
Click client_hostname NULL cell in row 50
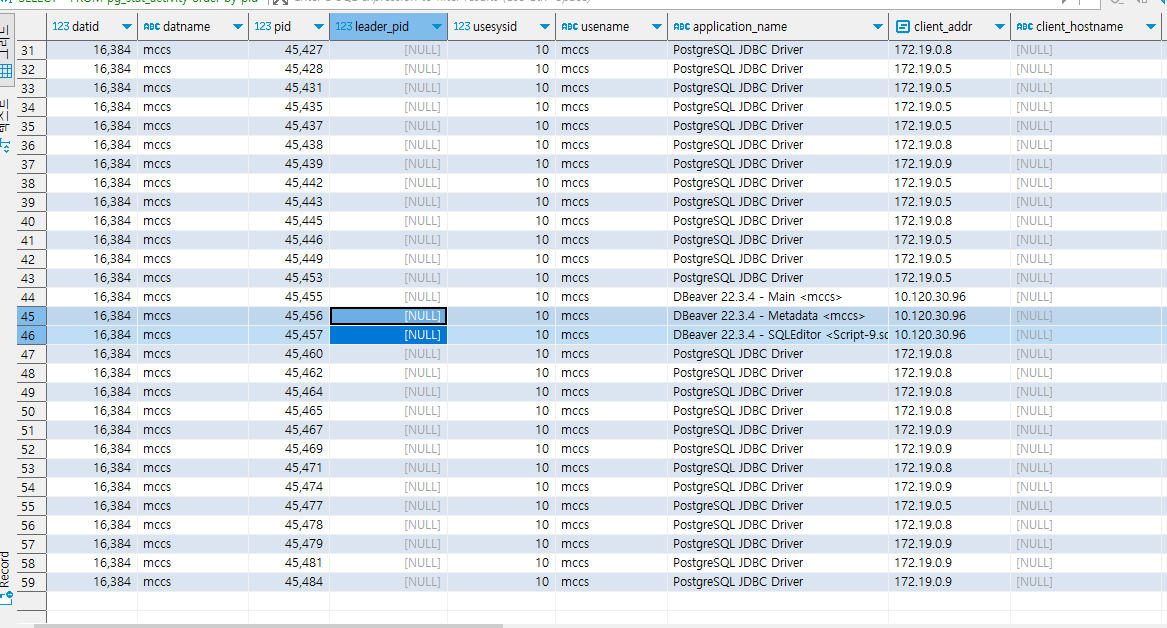[1088, 411]
